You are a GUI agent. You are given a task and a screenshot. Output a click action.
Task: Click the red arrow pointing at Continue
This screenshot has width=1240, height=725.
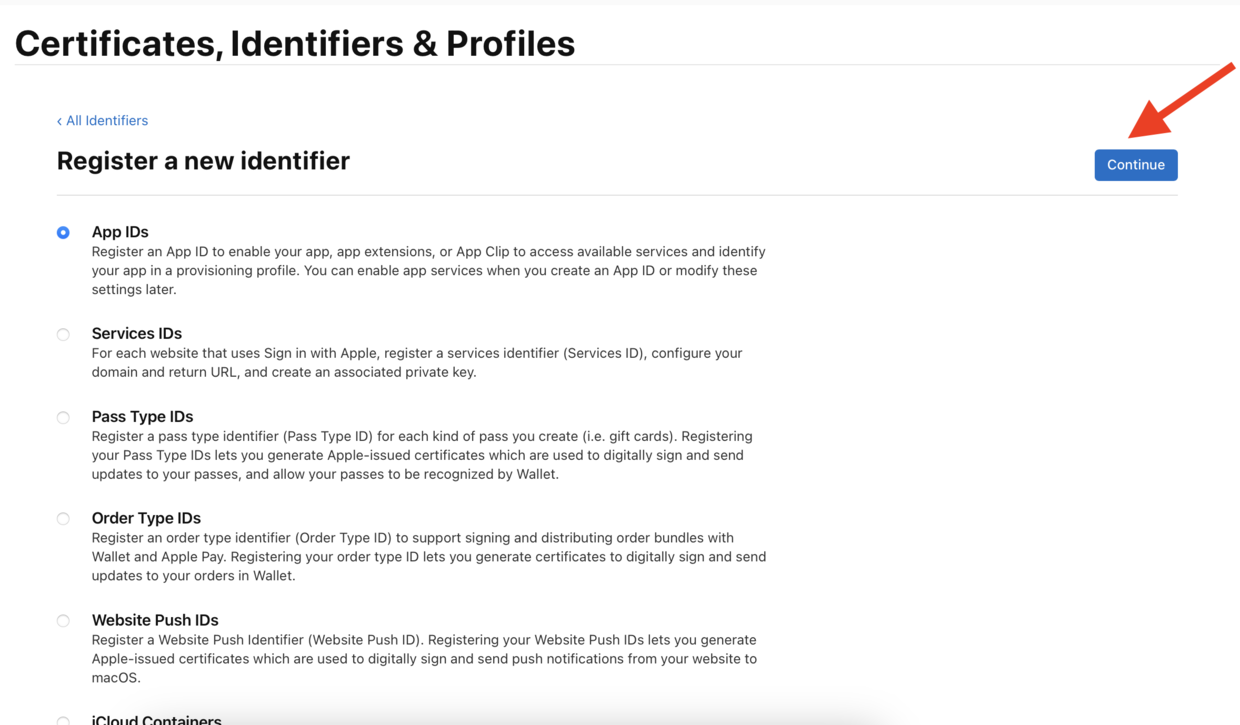pyautogui.click(x=1182, y=100)
